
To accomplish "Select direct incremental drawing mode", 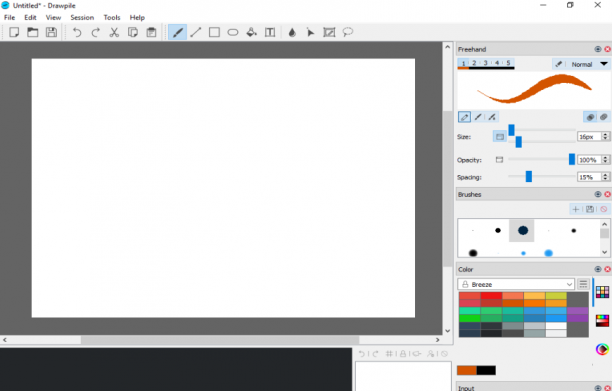I will click(x=590, y=117).
